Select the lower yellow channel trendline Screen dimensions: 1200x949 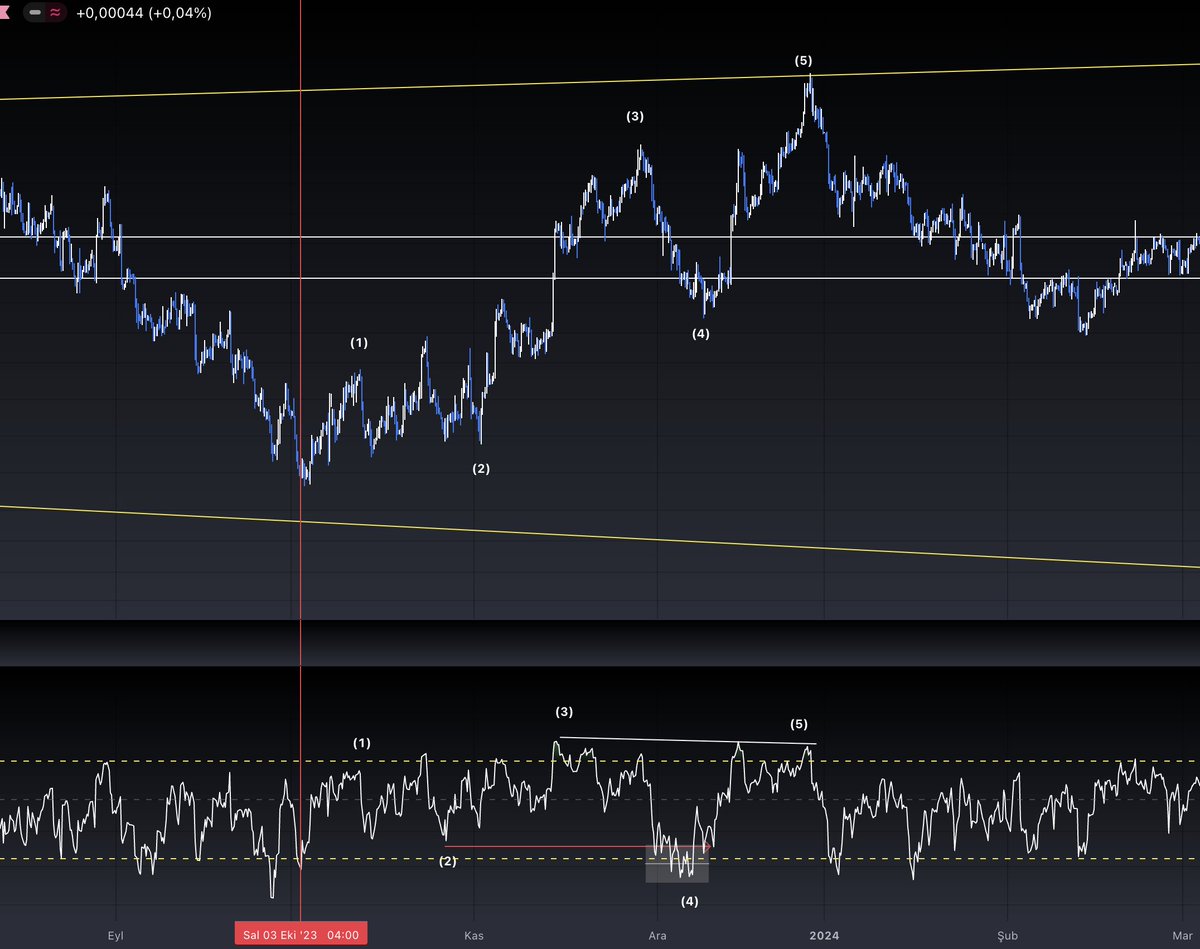[x=600, y=536]
